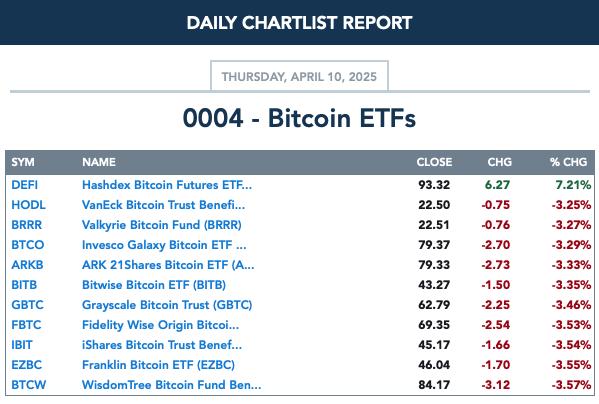Open the FBTC ticker link
Viewport: 599px width, 404px height.
(26, 325)
